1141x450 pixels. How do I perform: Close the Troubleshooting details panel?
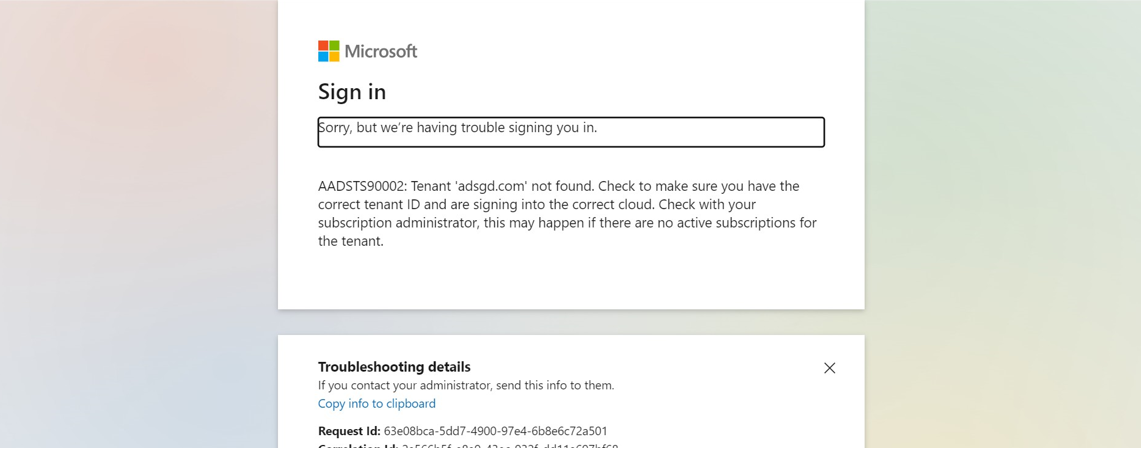pyautogui.click(x=830, y=368)
